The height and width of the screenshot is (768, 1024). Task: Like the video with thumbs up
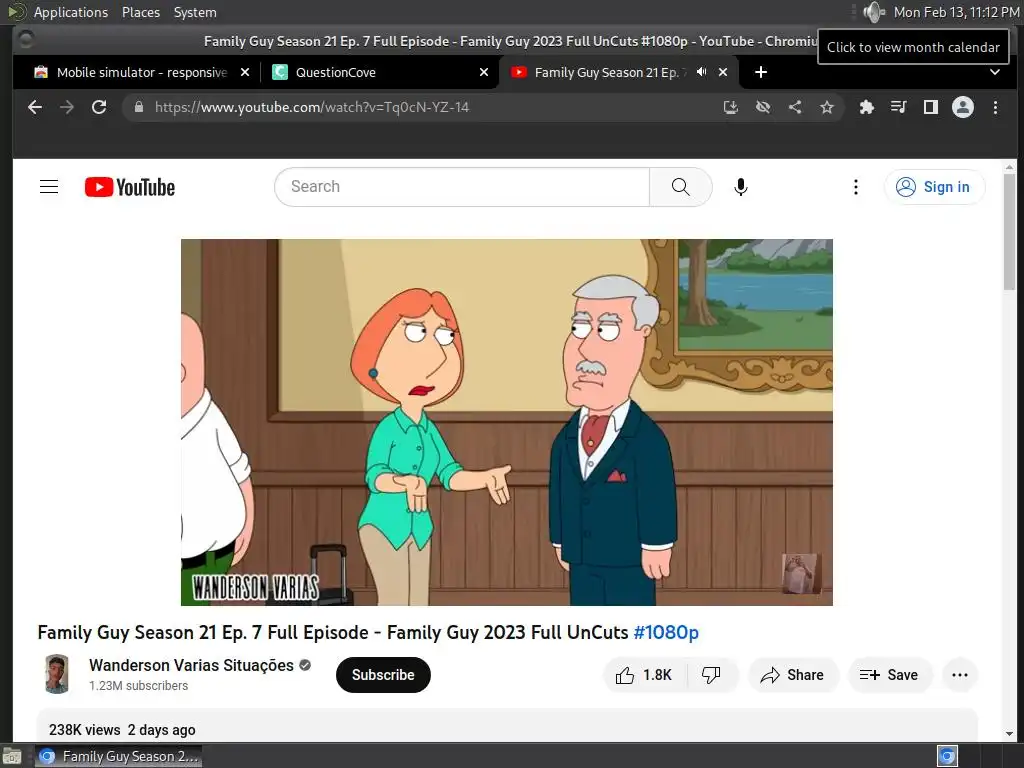coord(644,675)
